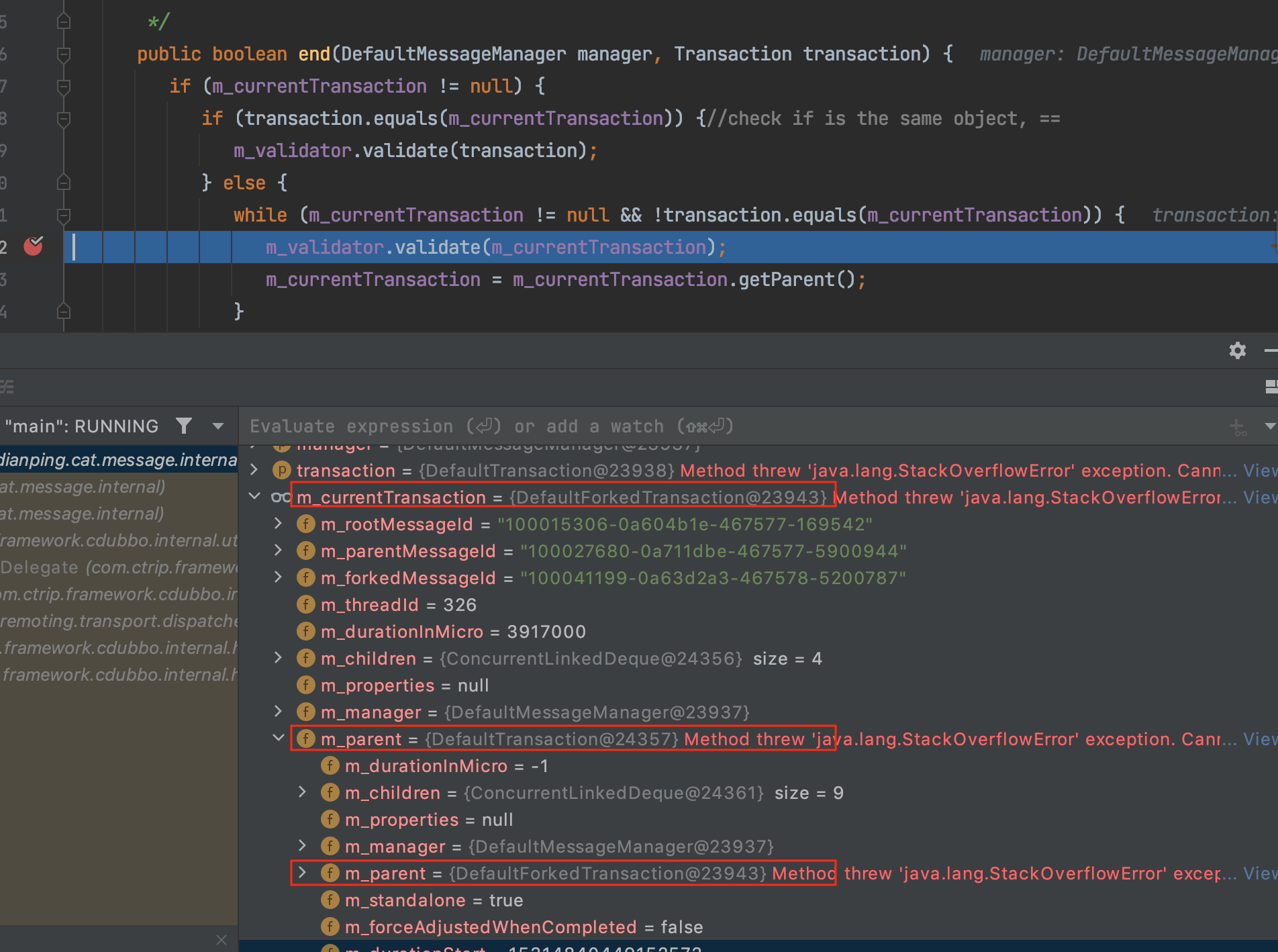Click the field icon of m_standalone
Viewport: 1278px width, 952px height.
(330, 900)
